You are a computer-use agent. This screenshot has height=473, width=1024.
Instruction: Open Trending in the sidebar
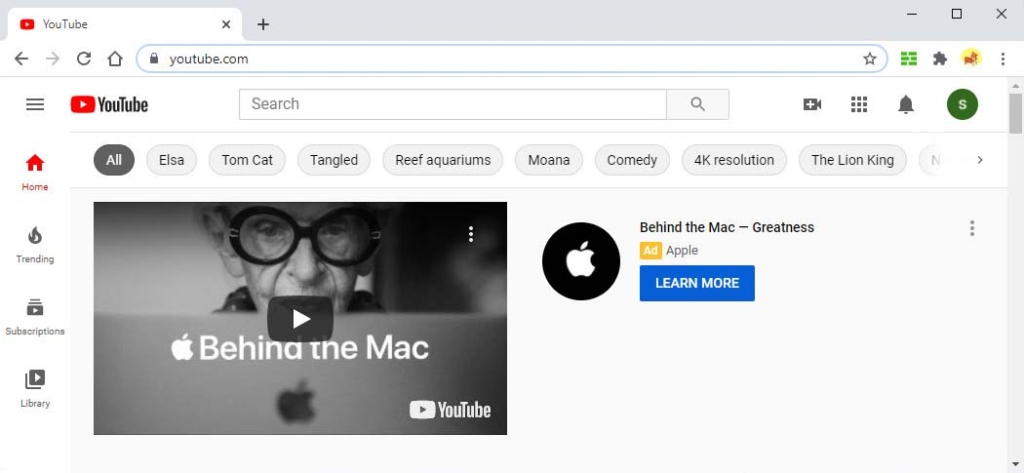(x=35, y=245)
